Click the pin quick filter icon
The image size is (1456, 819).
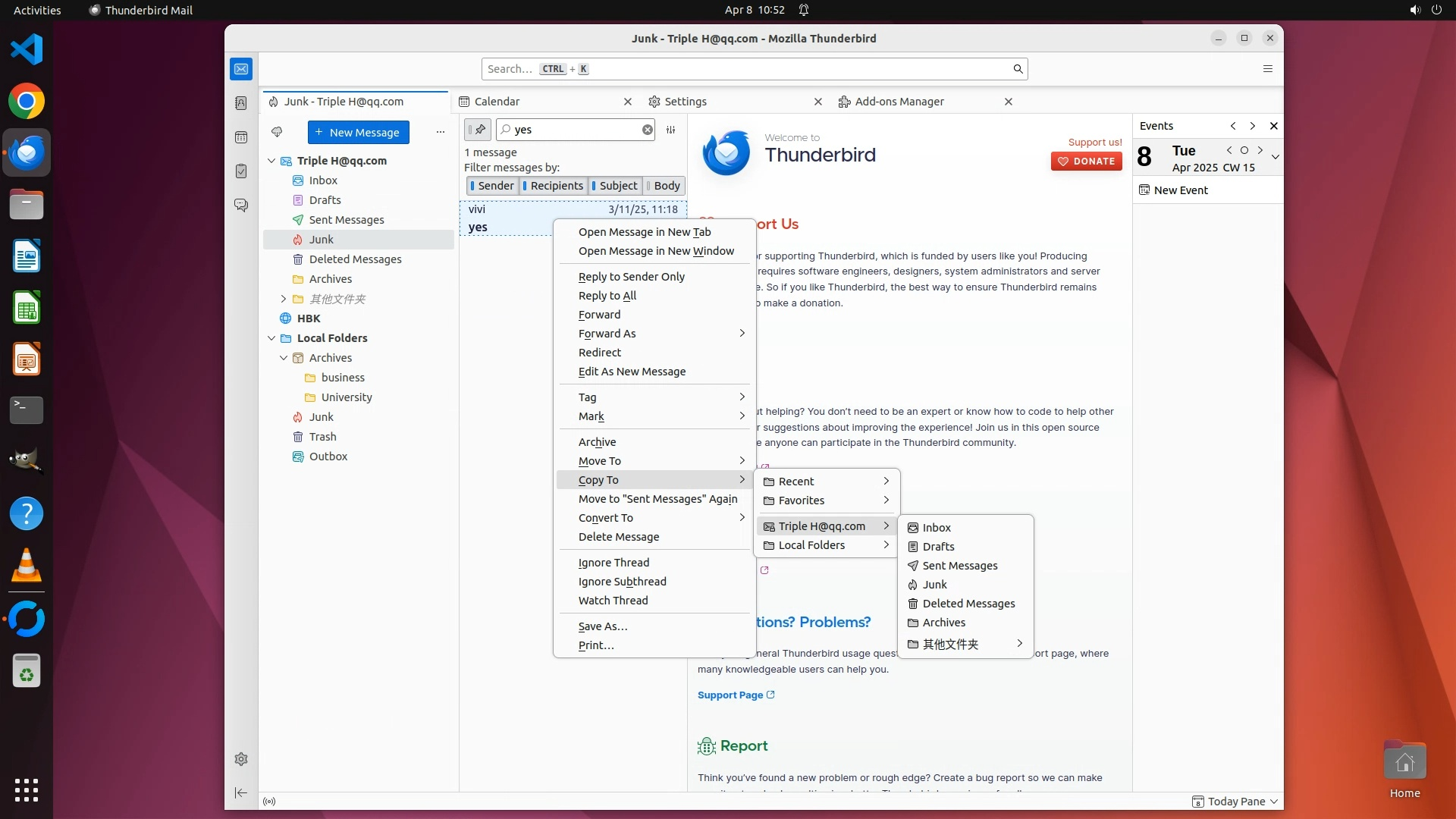tap(478, 130)
